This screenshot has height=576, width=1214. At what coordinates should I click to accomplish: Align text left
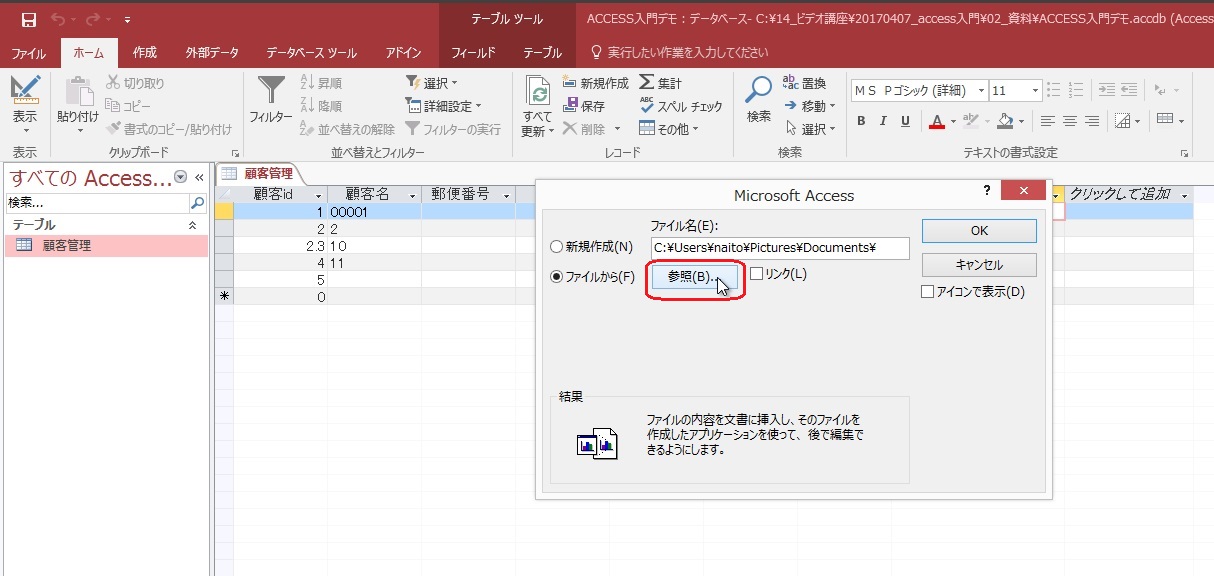pyautogui.click(x=1047, y=121)
